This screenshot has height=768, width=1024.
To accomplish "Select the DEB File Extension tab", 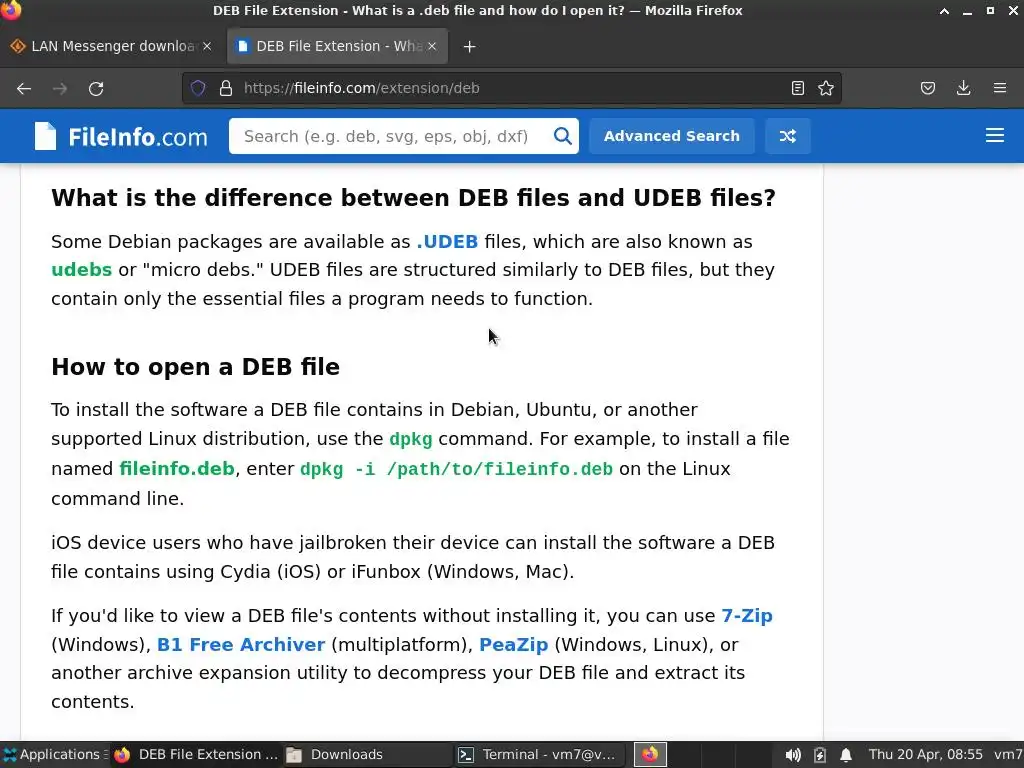I will pyautogui.click(x=337, y=46).
